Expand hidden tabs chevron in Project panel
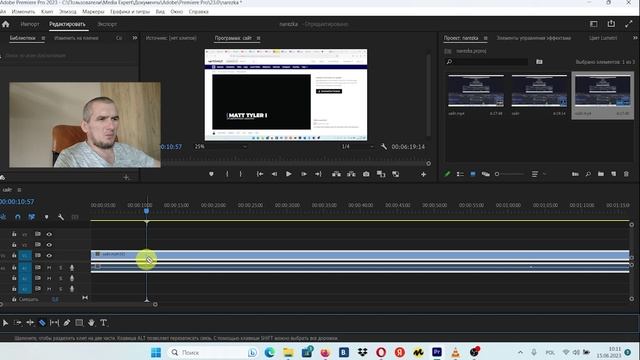 [x=635, y=38]
